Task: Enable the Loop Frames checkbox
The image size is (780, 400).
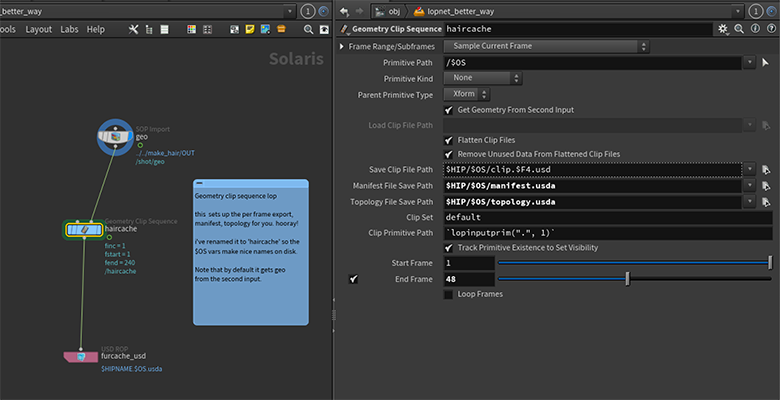Action: tap(449, 295)
